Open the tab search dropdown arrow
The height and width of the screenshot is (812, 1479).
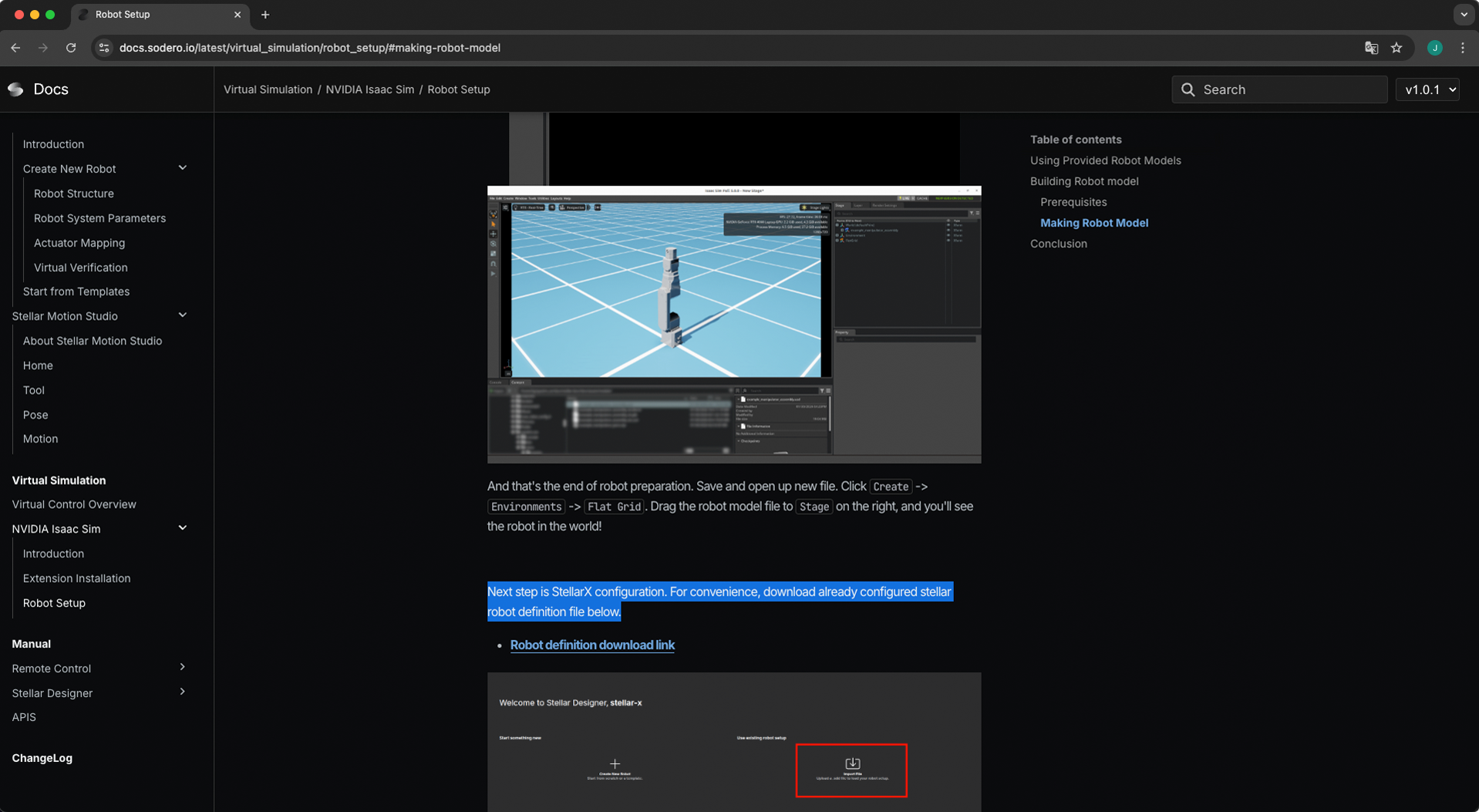1464,15
